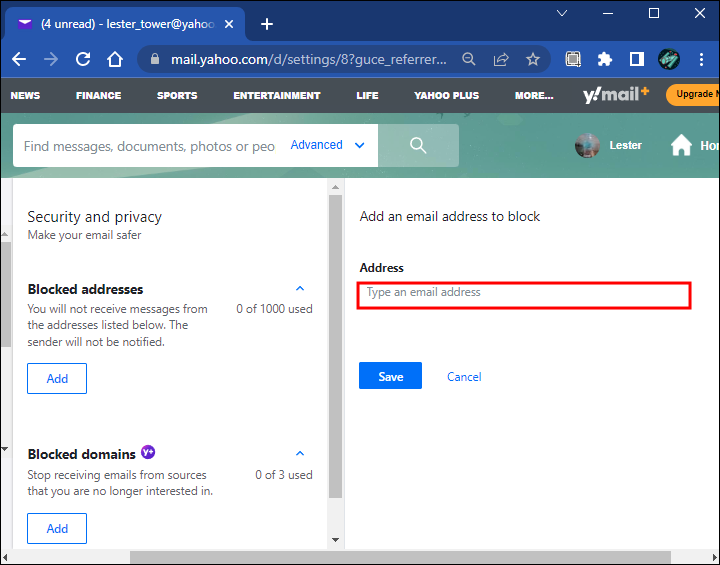Screen dimensions: 720x565
Task: Bookmark the page with the star icon
Action: click(533, 59)
